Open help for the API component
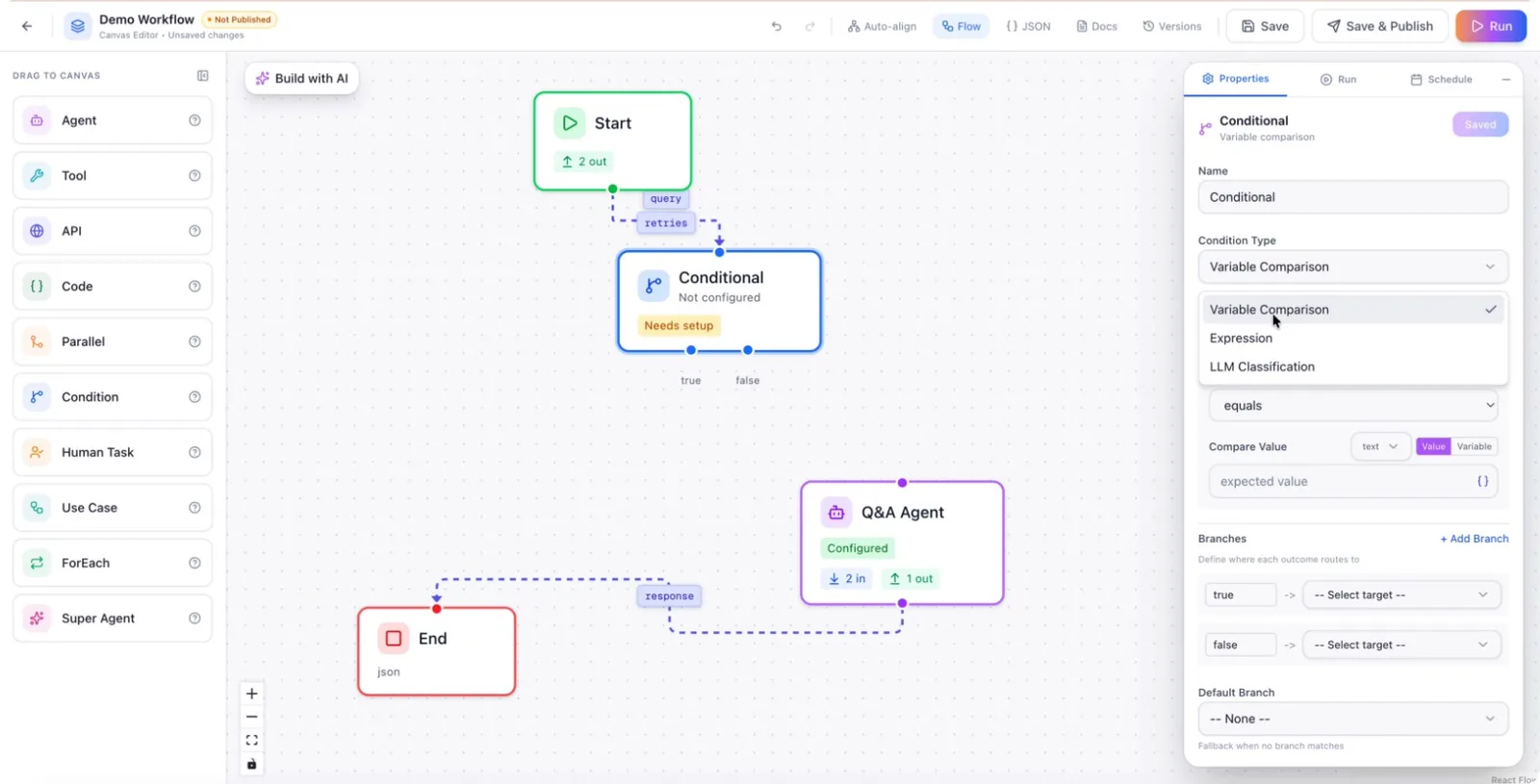This screenshot has width=1540, height=784. pyautogui.click(x=194, y=231)
